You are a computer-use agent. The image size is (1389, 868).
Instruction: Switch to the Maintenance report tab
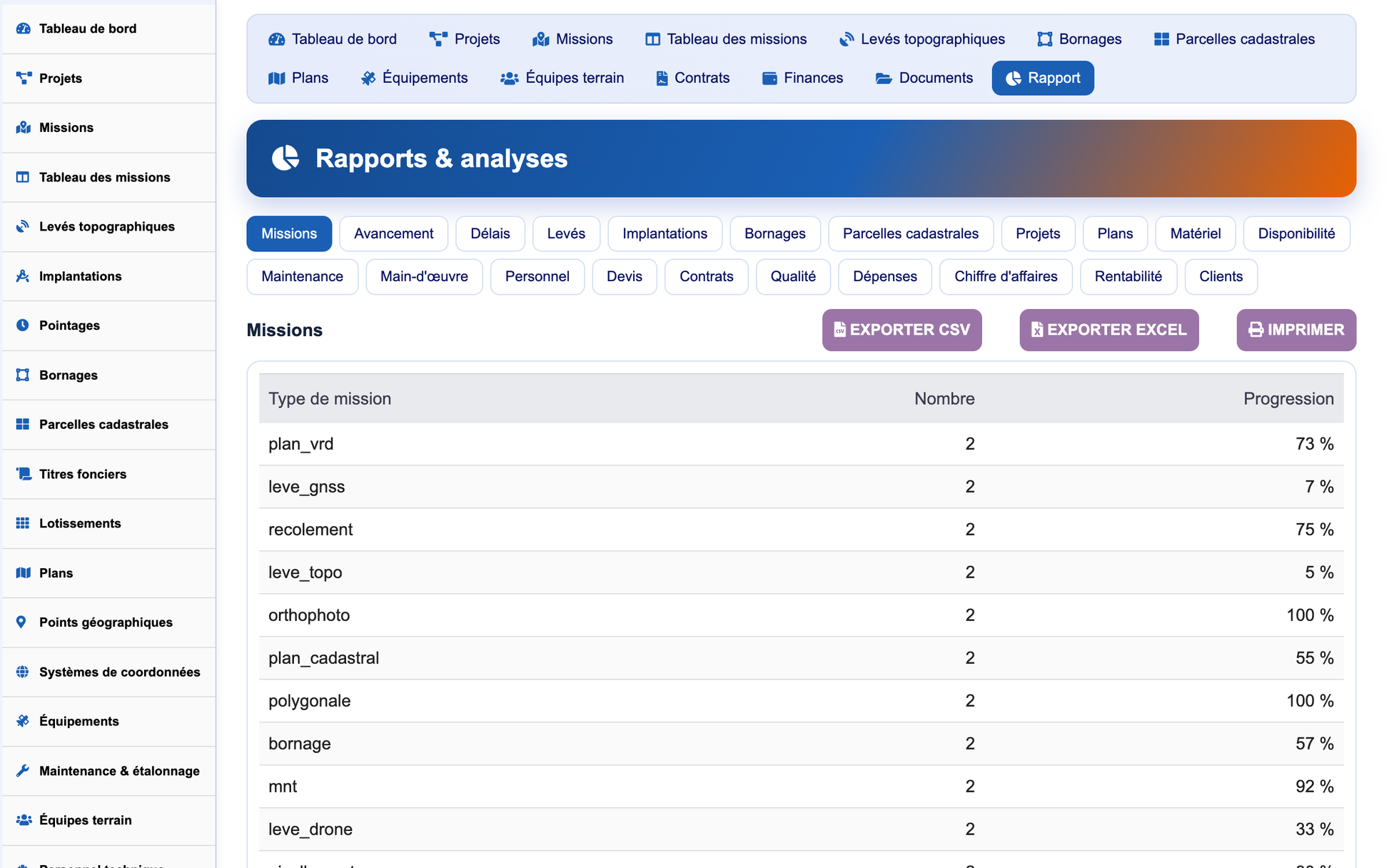coord(302,276)
